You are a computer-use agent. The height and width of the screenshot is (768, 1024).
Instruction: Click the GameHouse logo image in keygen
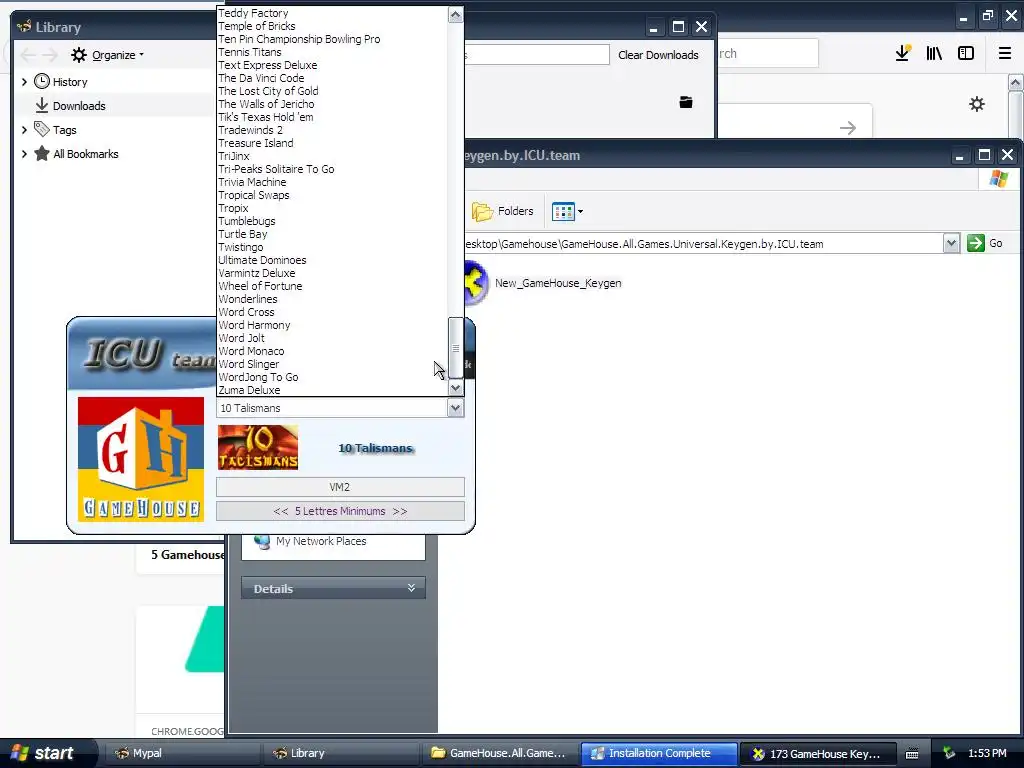[141, 459]
